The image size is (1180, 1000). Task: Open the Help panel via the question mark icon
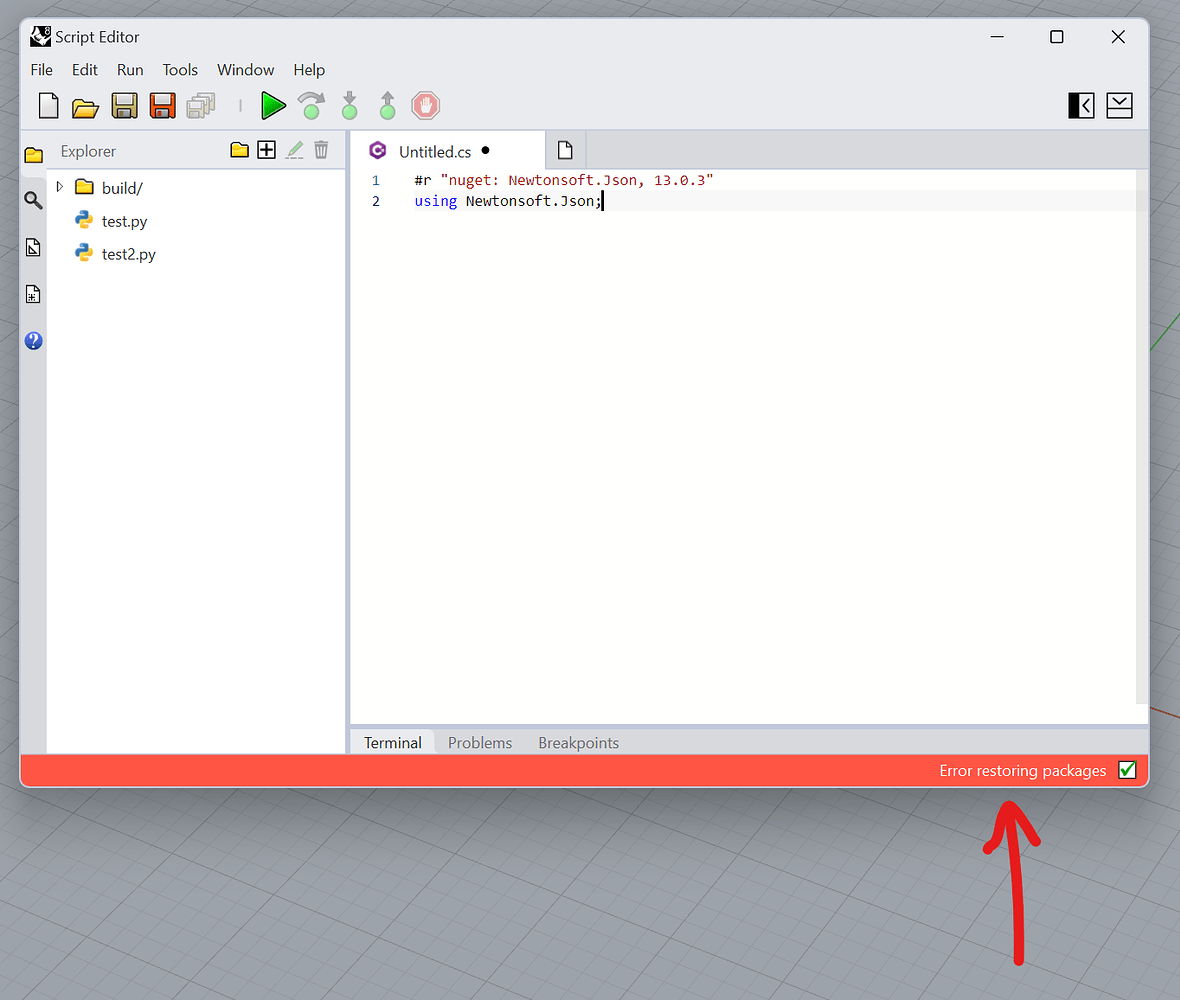point(33,340)
